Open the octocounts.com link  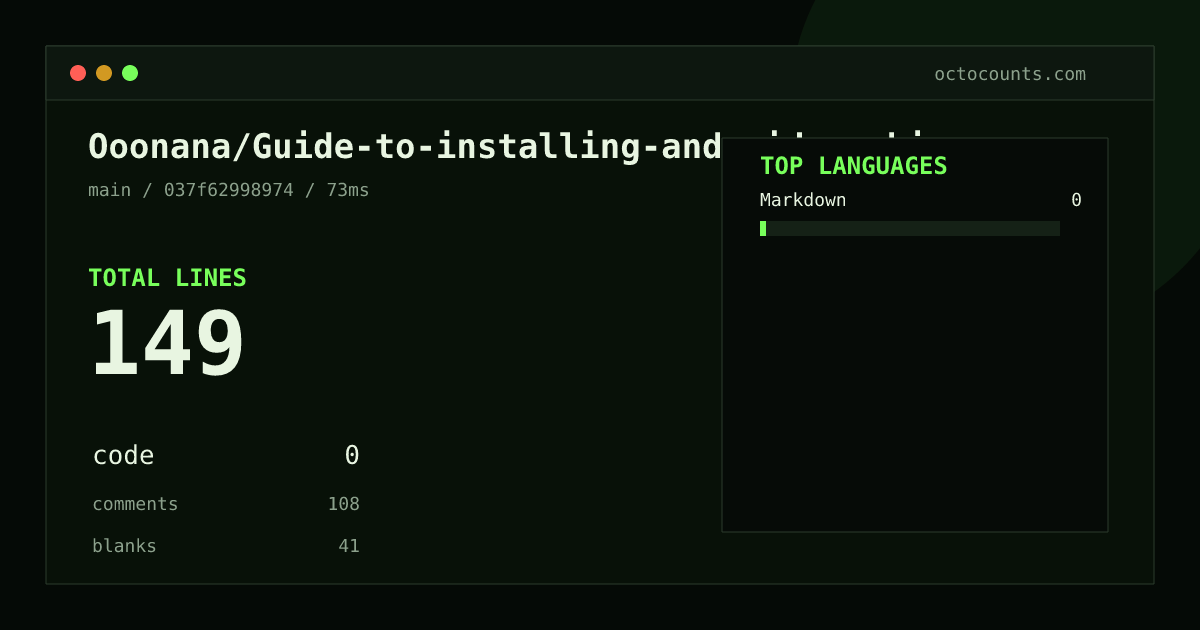click(1010, 74)
